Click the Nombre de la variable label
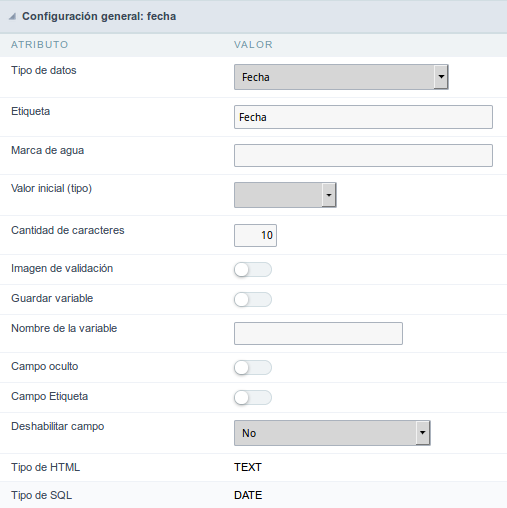Image resolution: width=507 pixels, height=508 pixels. pos(64,328)
